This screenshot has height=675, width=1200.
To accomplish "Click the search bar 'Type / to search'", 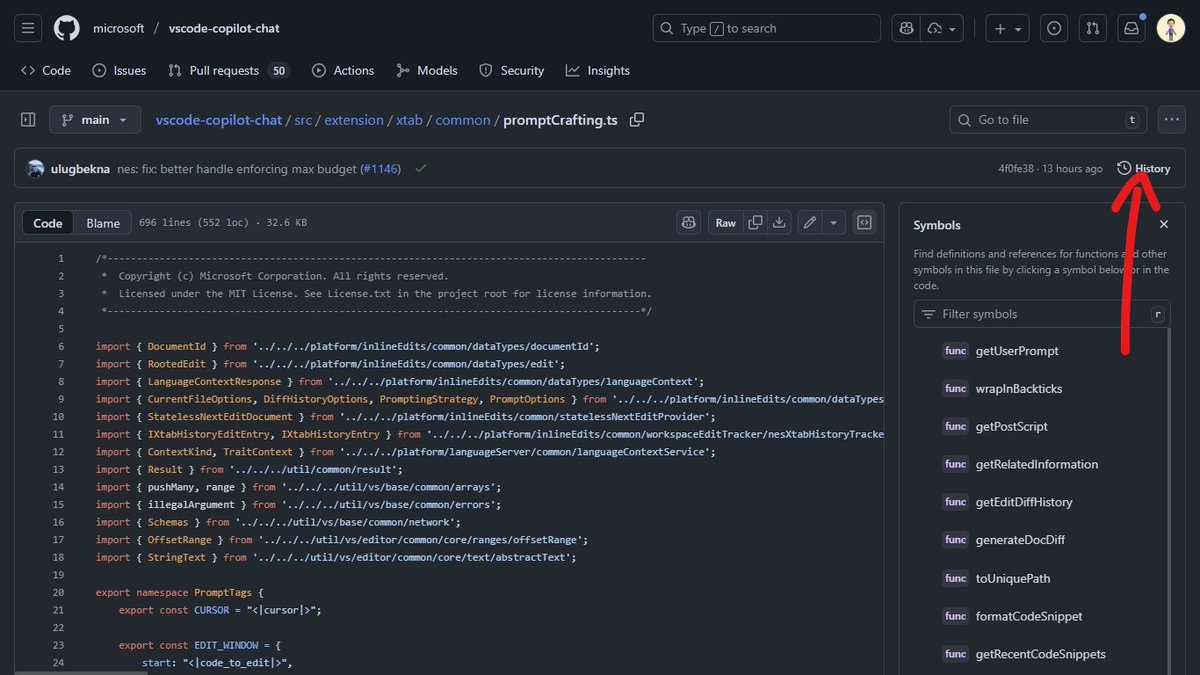I will point(767,28).
